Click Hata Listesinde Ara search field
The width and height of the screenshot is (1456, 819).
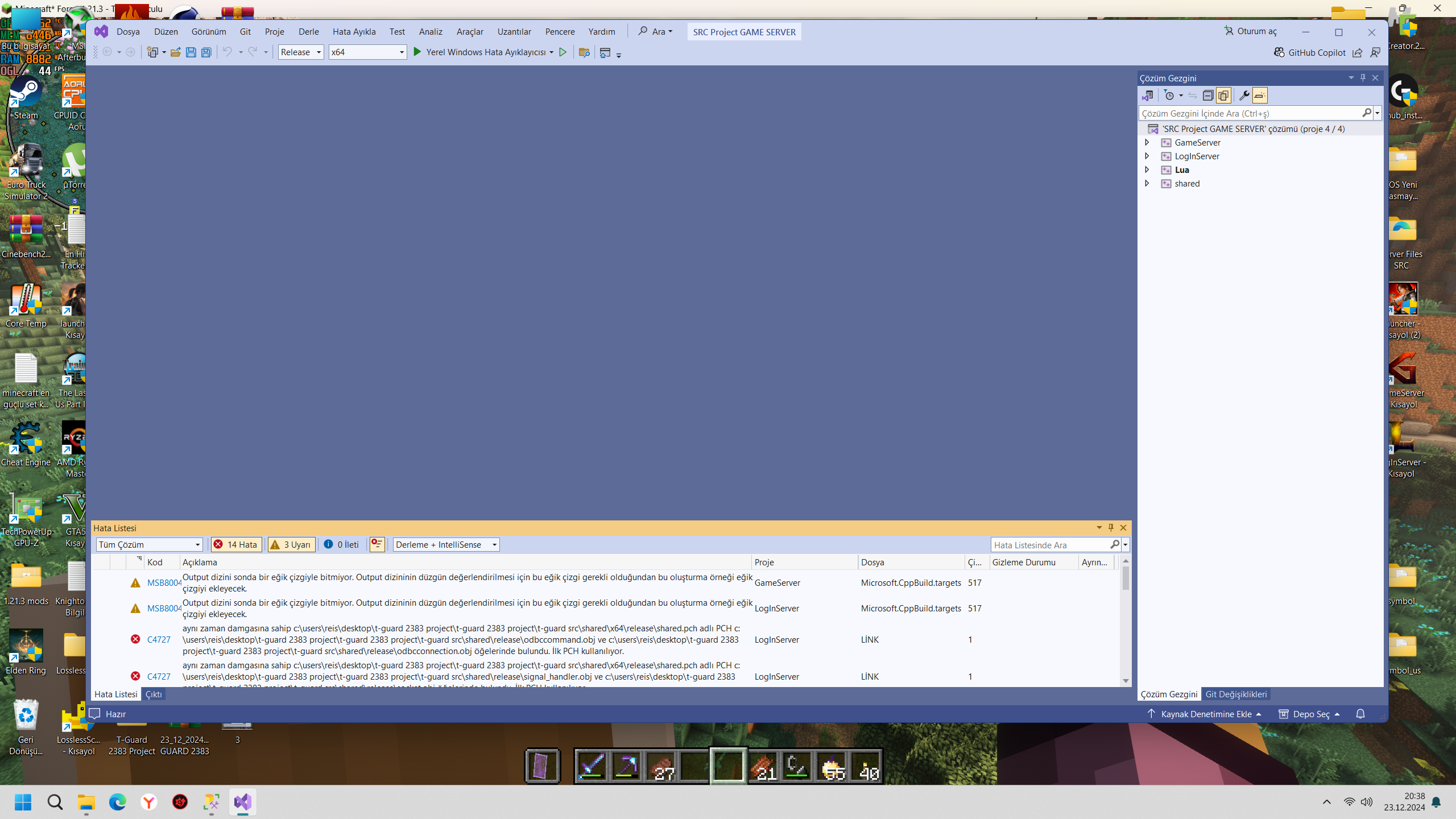point(1050,545)
